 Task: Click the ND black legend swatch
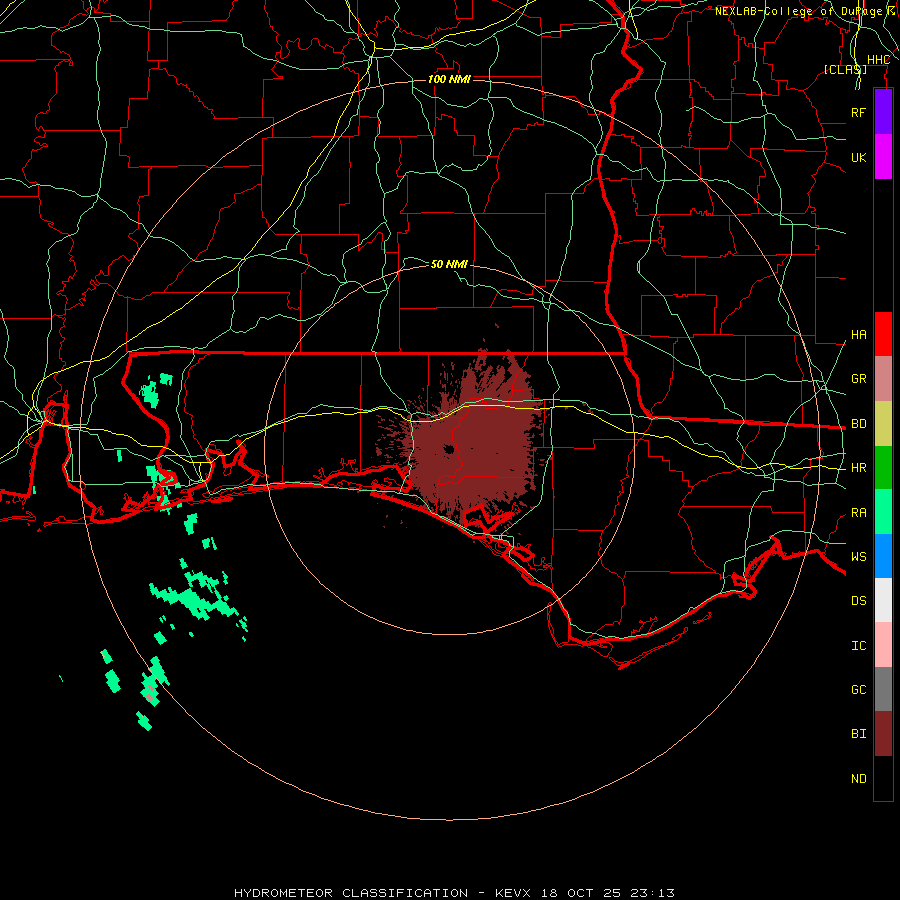click(883, 778)
